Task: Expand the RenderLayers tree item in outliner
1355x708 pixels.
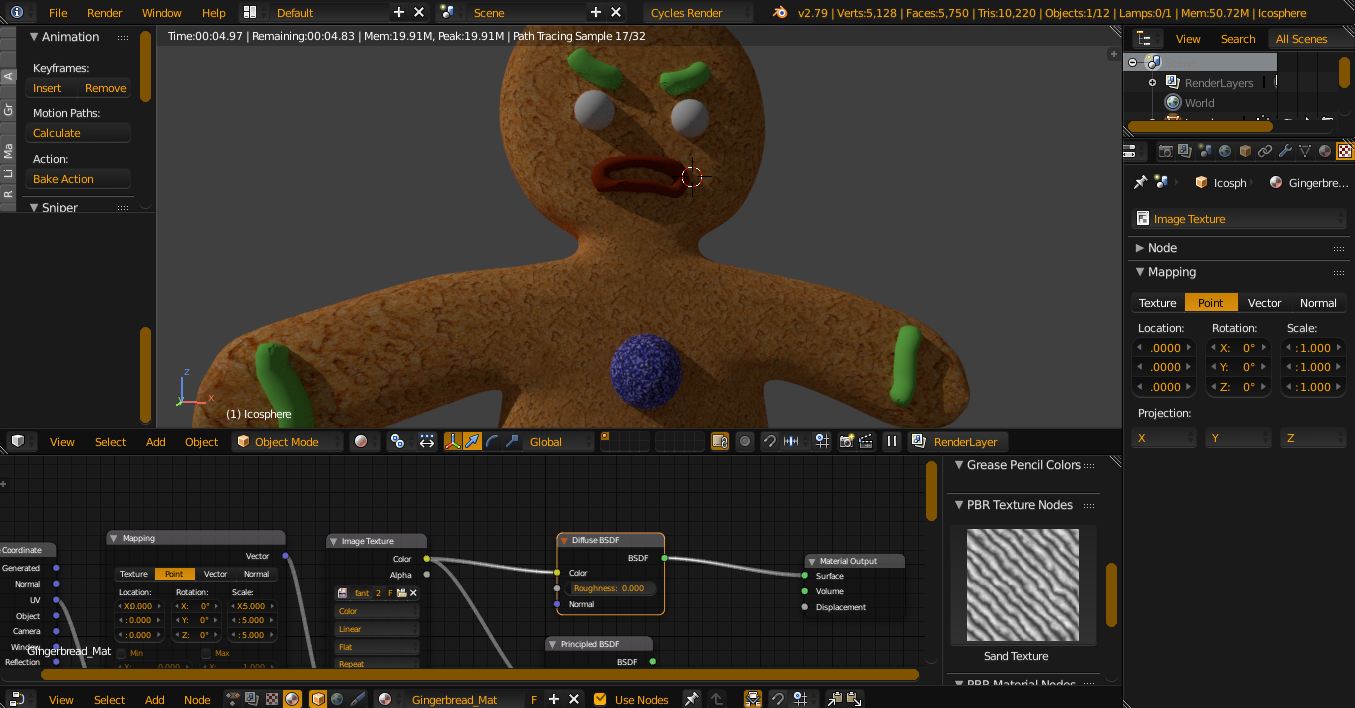Action: [1153, 82]
